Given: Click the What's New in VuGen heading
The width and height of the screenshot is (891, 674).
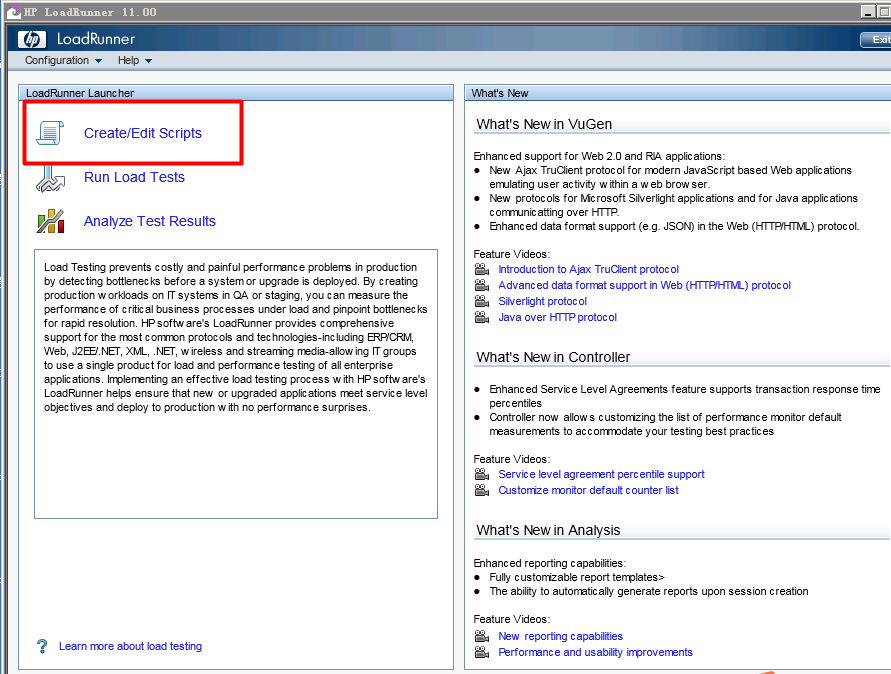Looking at the screenshot, I should pos(544,124).
